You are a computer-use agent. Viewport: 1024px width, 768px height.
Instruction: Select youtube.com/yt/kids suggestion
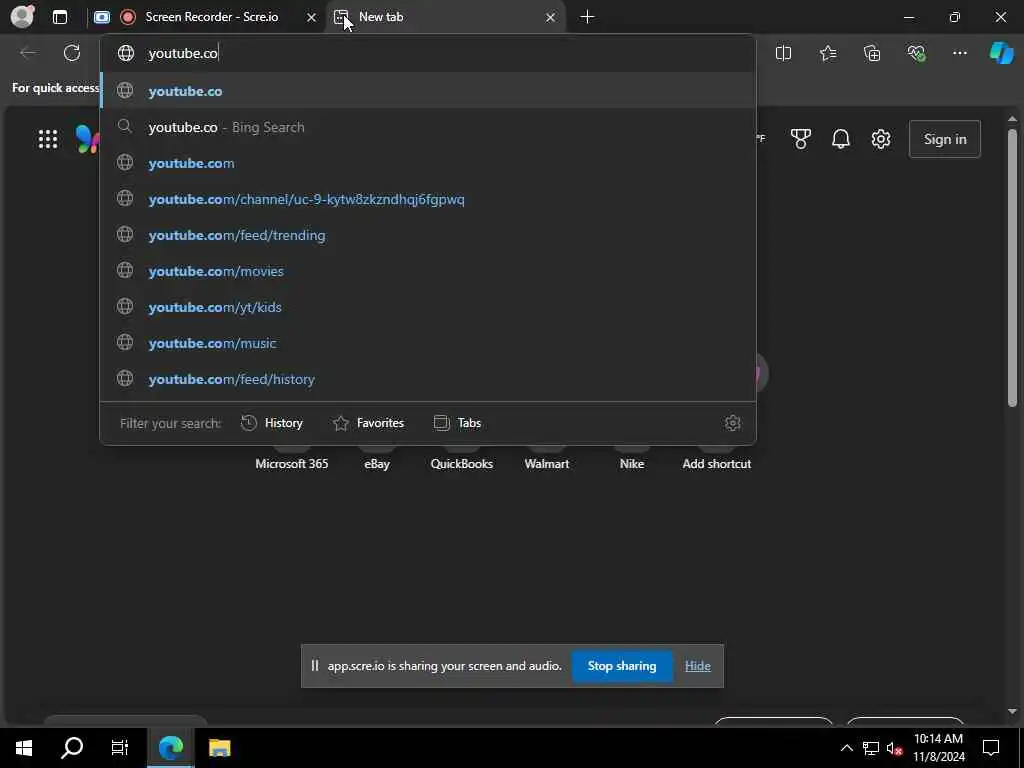coord(428,307)
